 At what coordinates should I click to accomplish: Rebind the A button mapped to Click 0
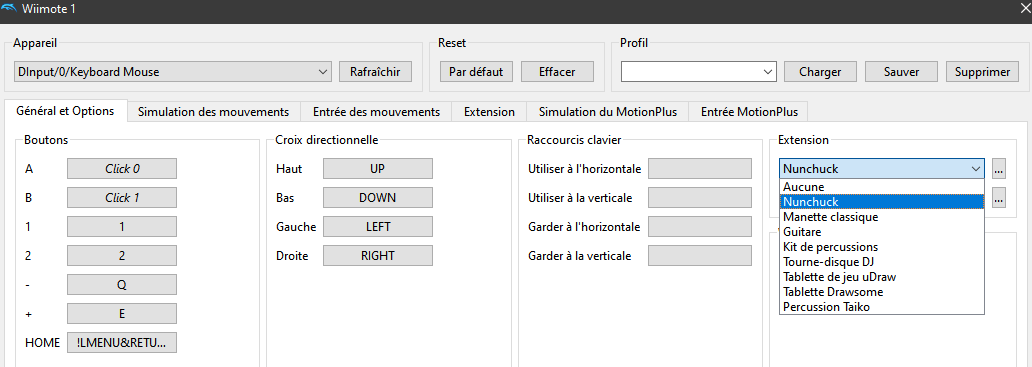point(122,168)
